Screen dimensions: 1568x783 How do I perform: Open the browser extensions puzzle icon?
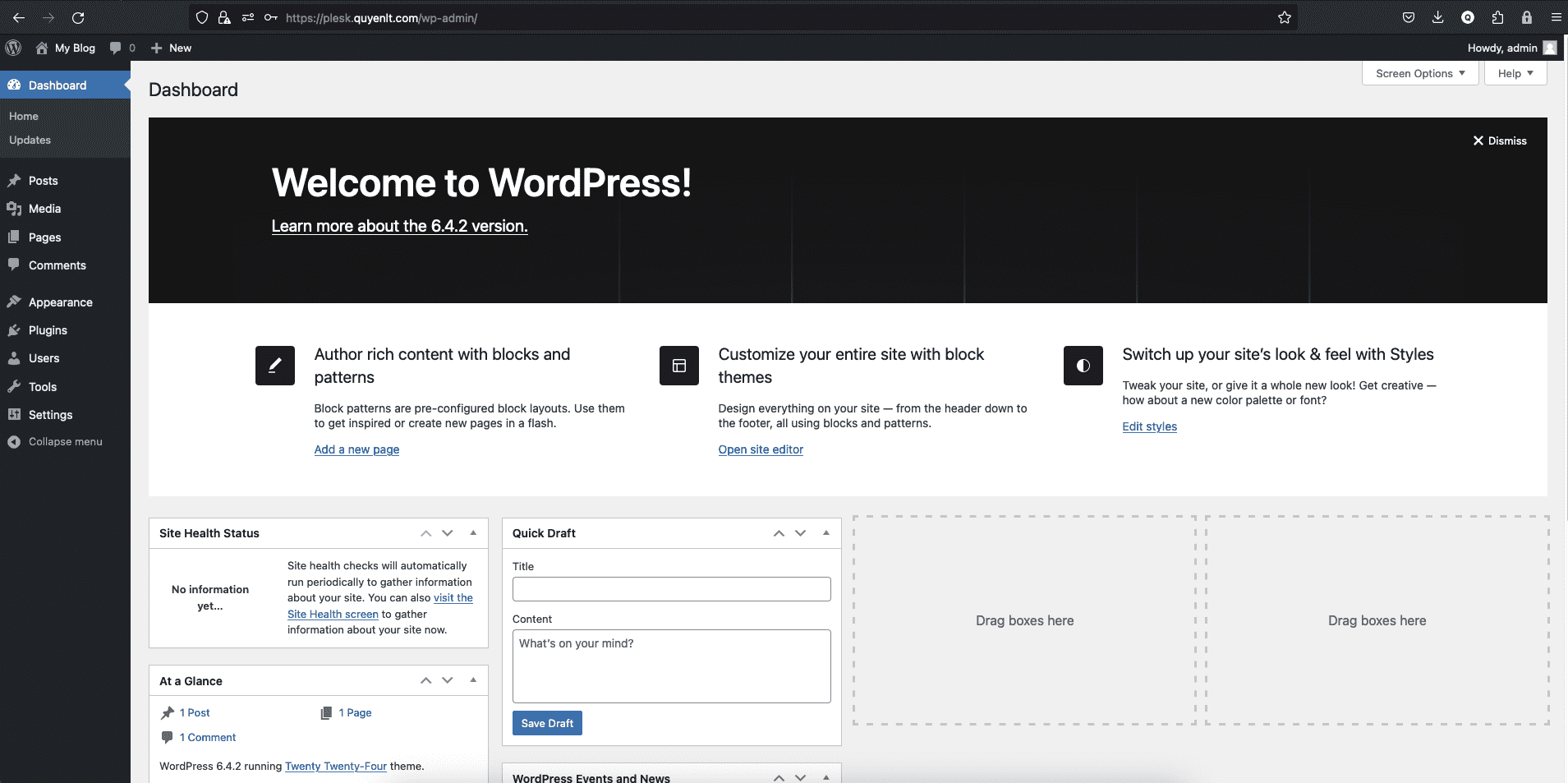(x=1497, y=17)
